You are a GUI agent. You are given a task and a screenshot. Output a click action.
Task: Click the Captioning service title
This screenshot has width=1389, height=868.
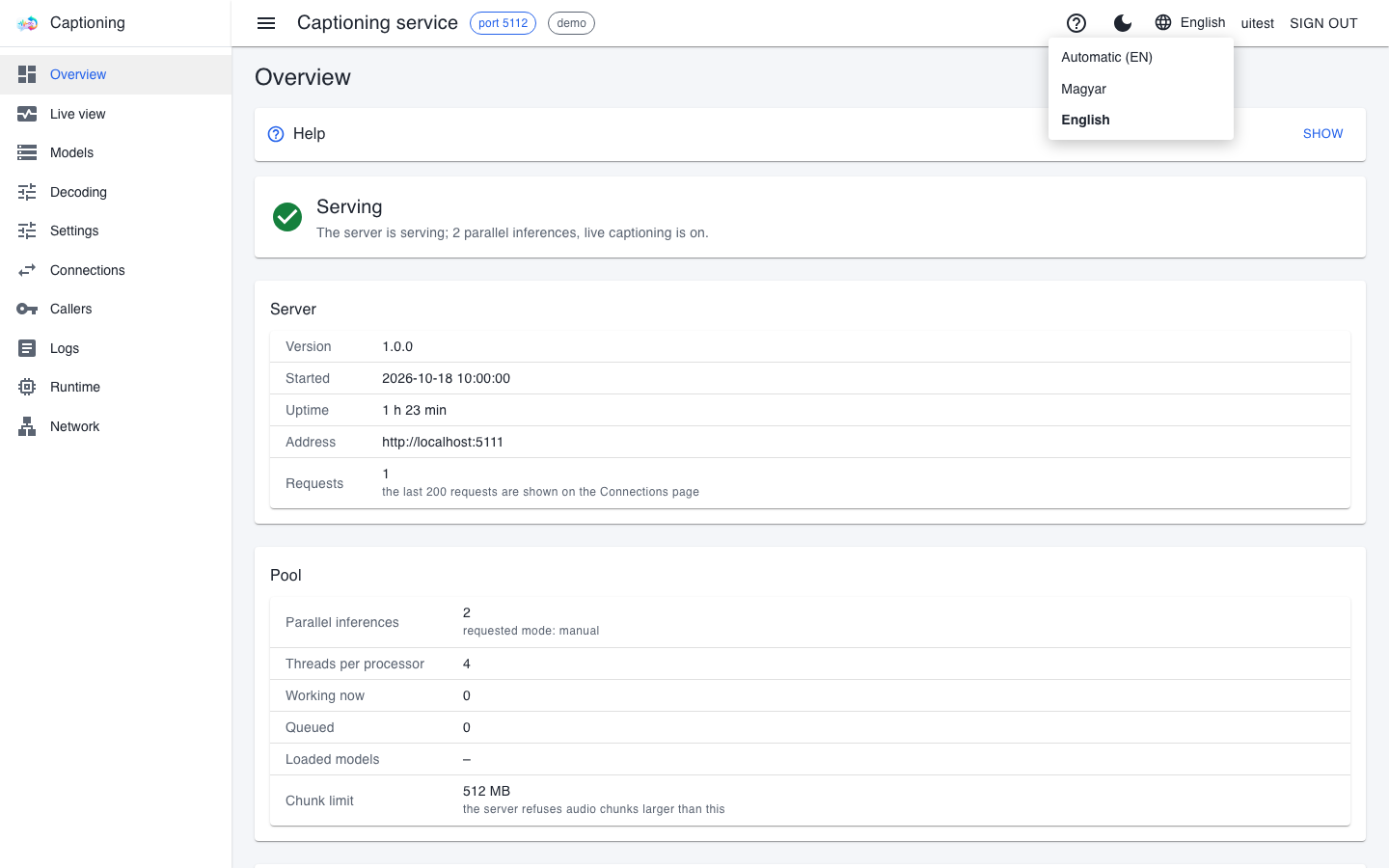click(377, 23)
